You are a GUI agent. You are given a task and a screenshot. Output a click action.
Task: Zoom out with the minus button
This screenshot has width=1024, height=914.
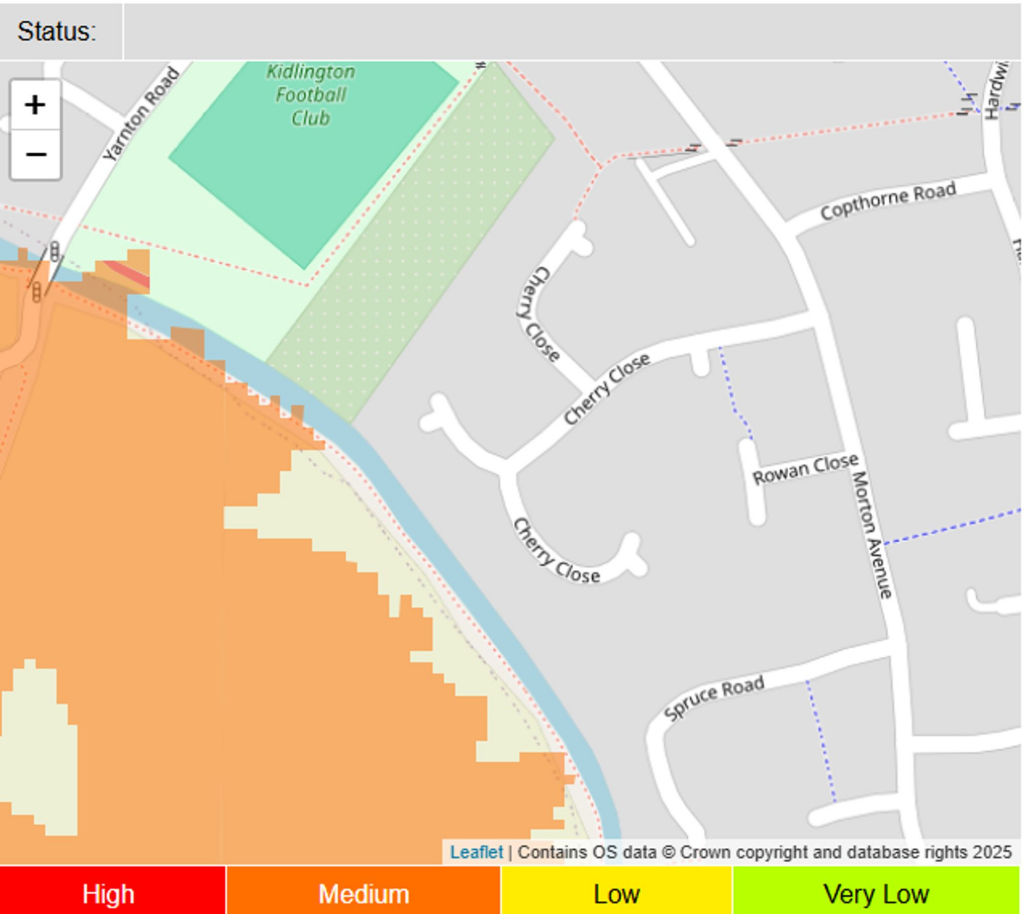[x=35, y=155]
